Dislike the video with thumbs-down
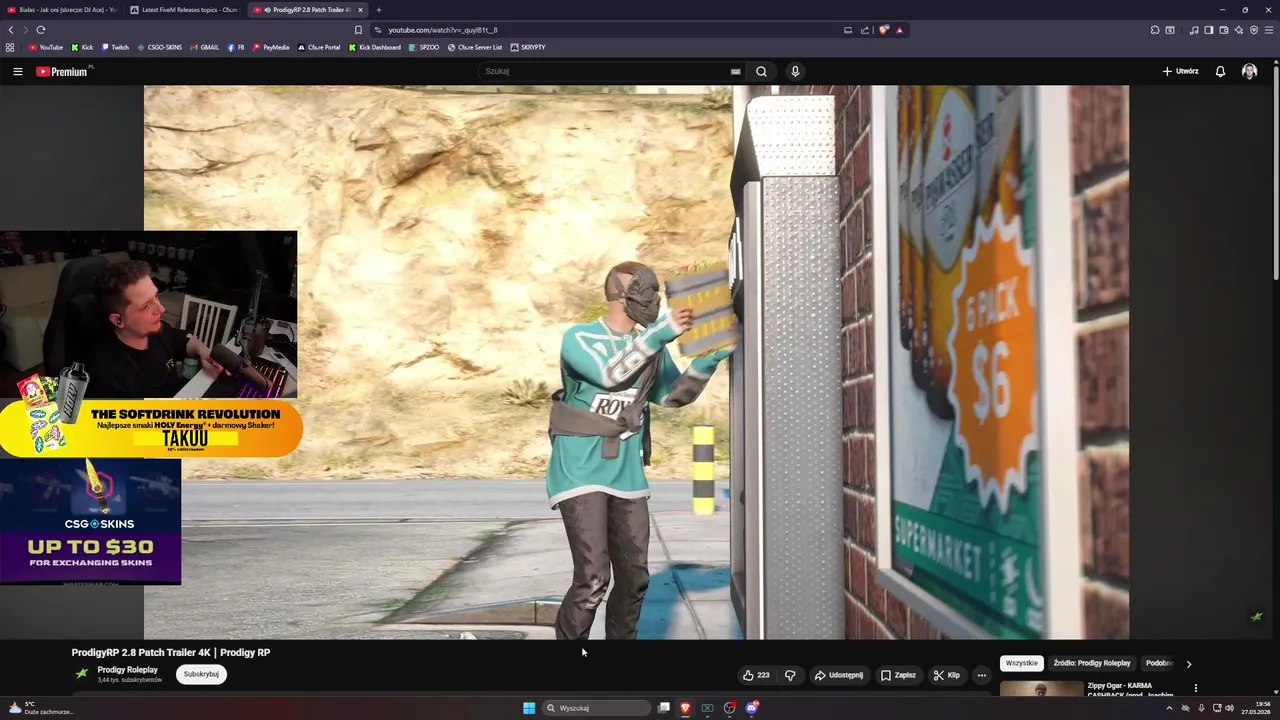The height and width of the screenshot is (720, 1280). coord(790,675)
